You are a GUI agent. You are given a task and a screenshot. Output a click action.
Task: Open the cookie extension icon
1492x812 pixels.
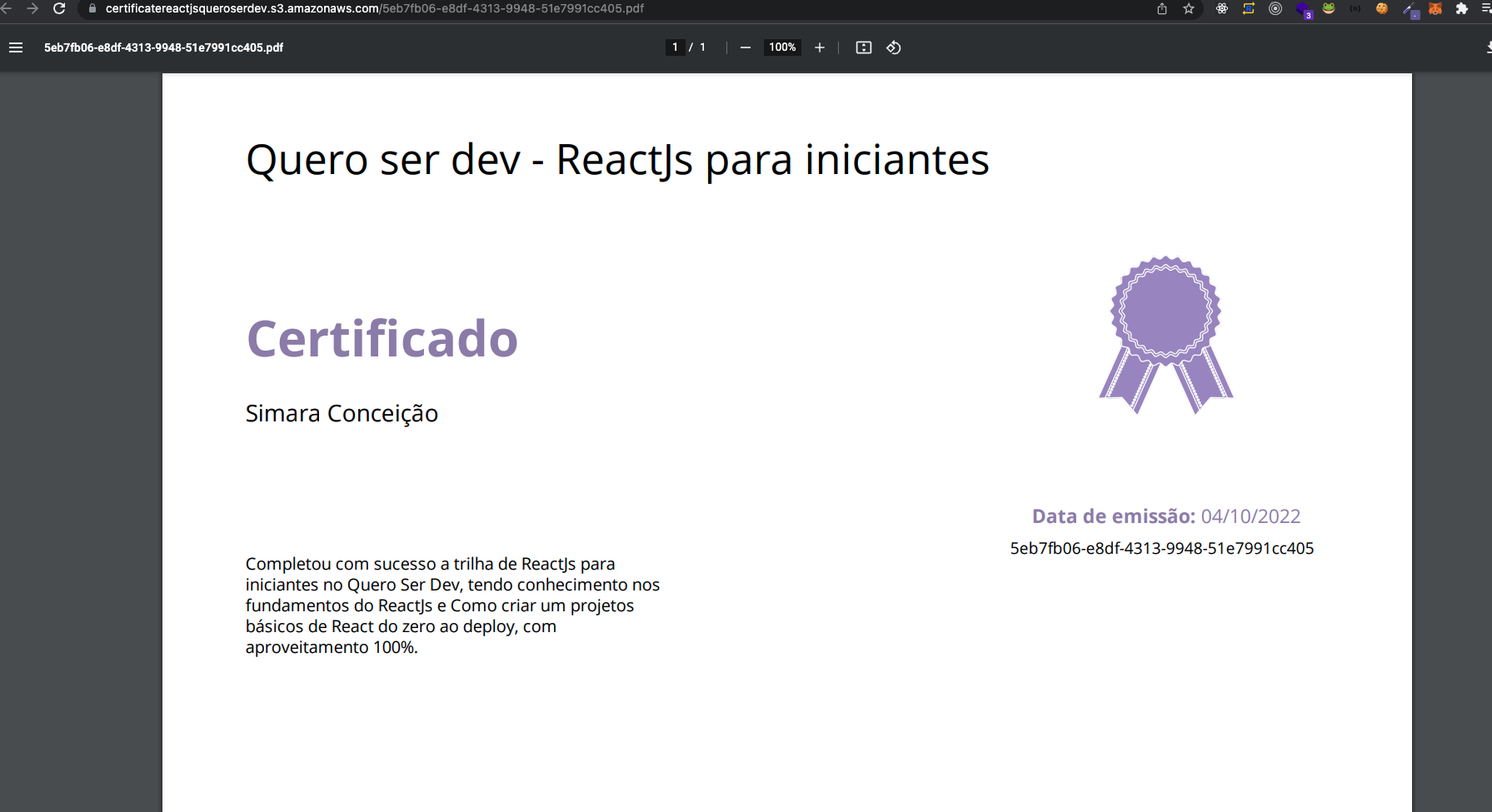1382,8
